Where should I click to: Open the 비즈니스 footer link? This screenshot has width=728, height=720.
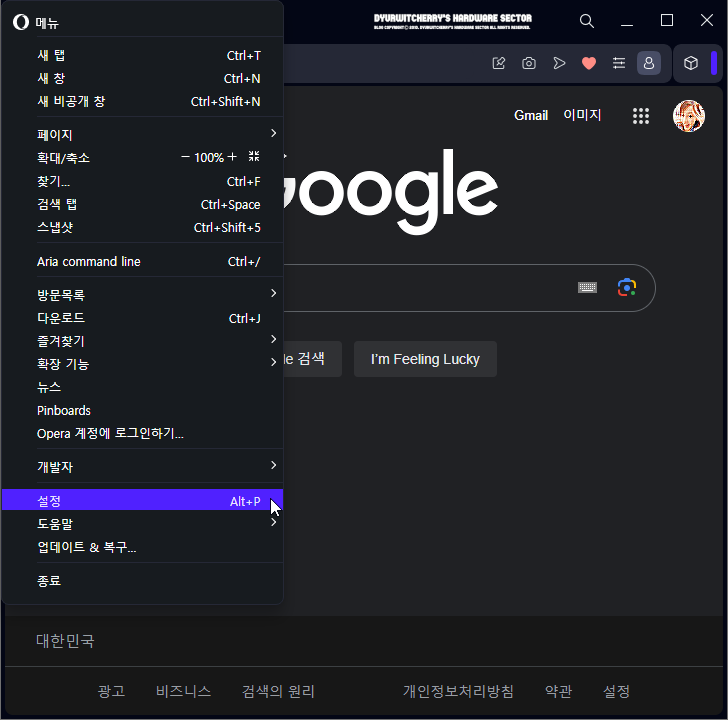pos(183,691)
